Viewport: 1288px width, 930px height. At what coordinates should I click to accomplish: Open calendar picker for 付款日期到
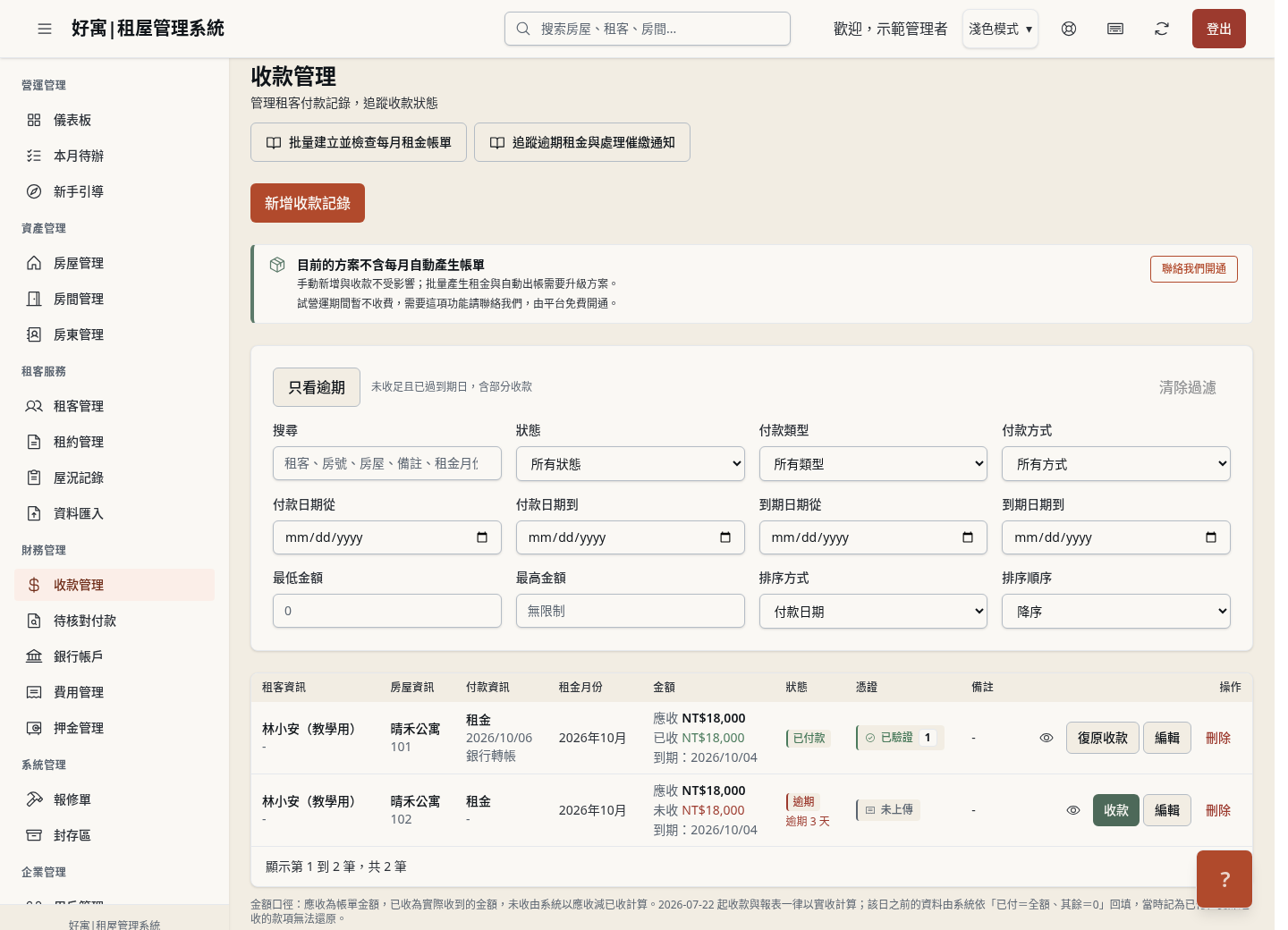725,537
